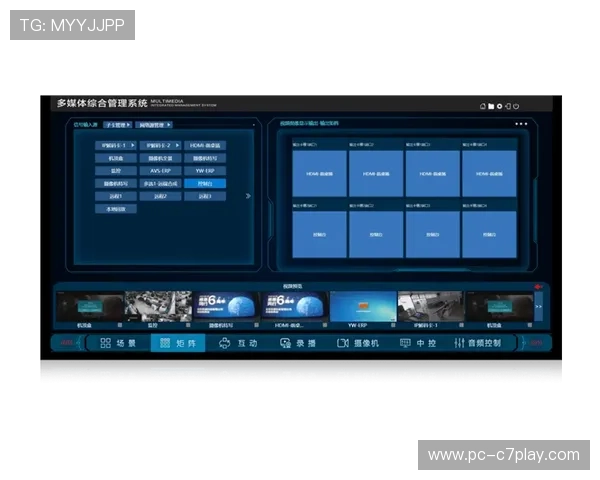The width and height of the screenshot is (600, 480).
Task: Open the settings gear icon
Action: point(499,106)
